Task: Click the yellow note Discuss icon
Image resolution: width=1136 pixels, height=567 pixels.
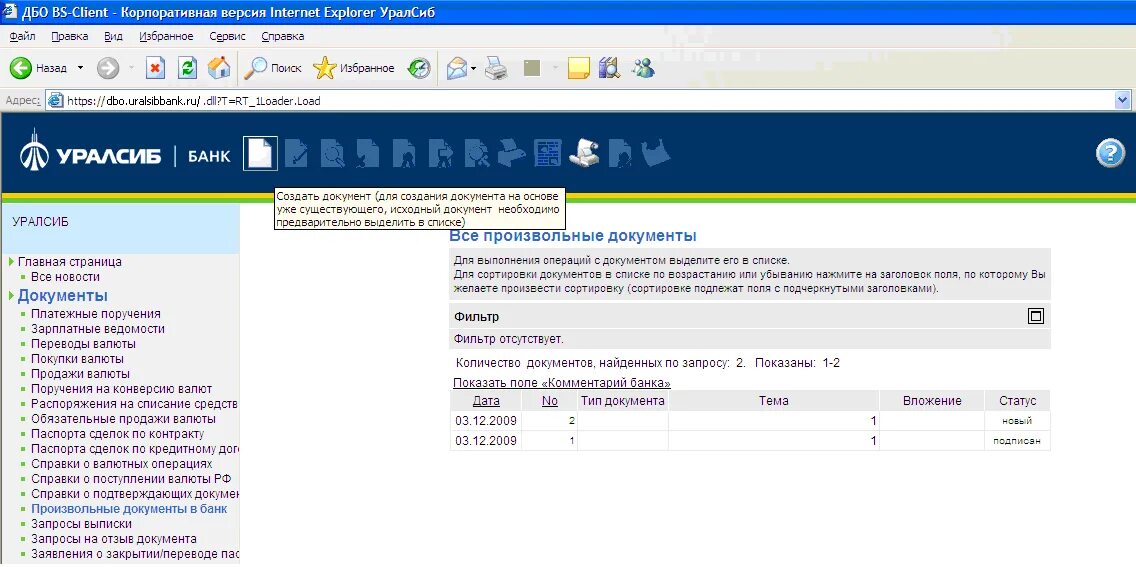Action: pos(578,68)
